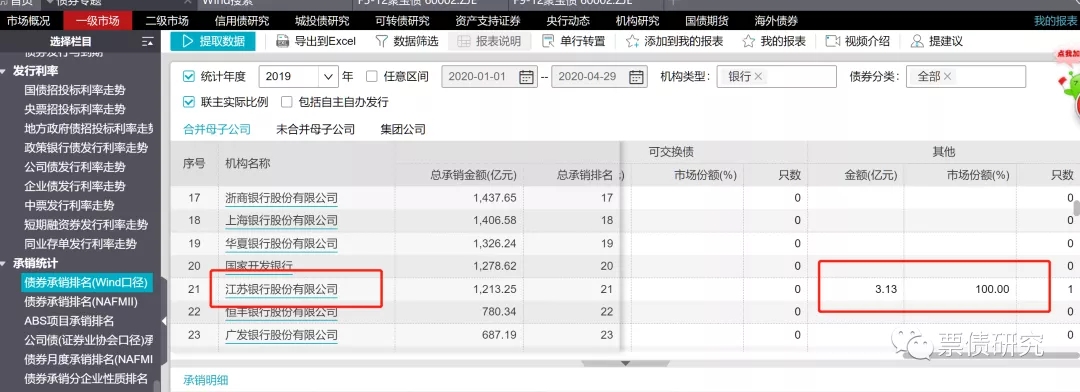Open the 数据筛选 filter icon
This screenshot has width=1080, height=392.
coord(381,41)
